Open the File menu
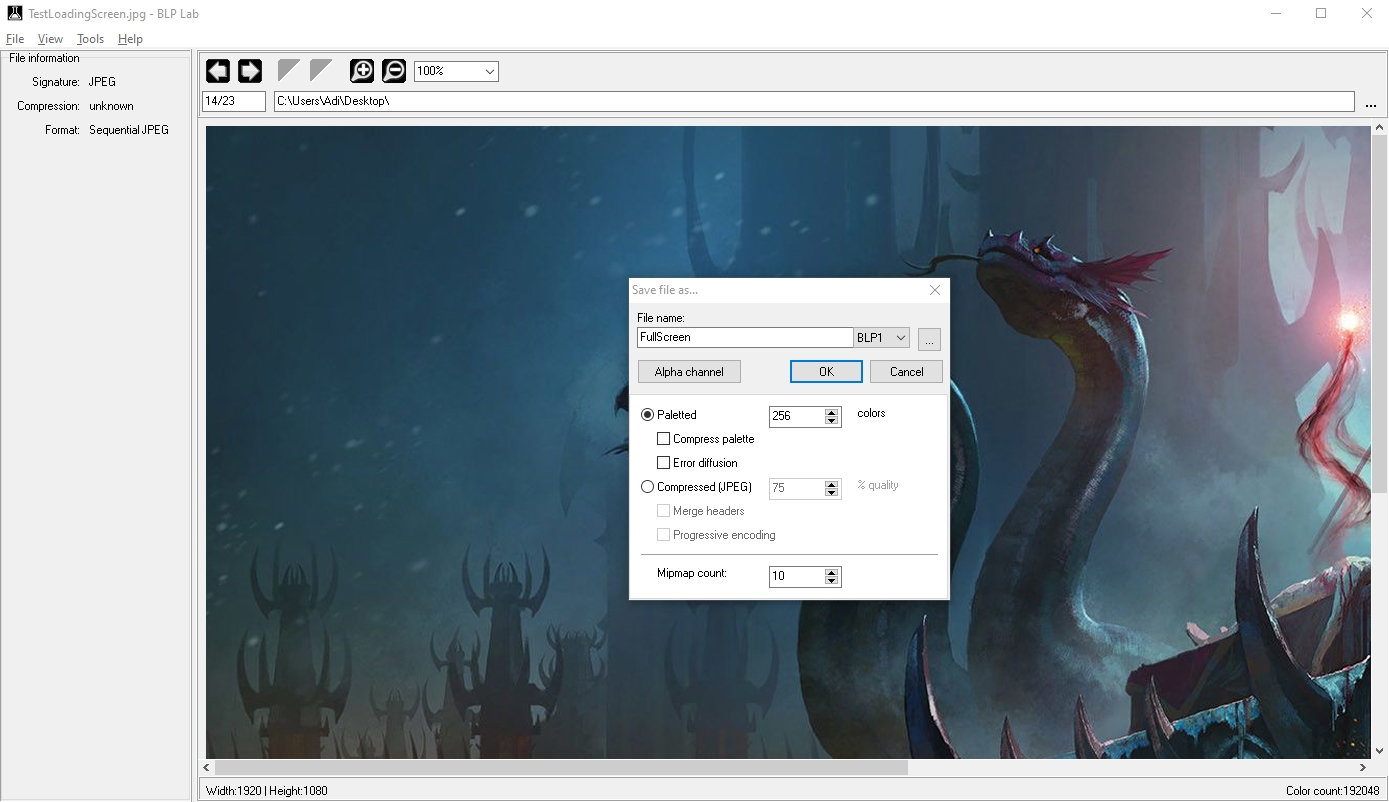 click(15, 39)
